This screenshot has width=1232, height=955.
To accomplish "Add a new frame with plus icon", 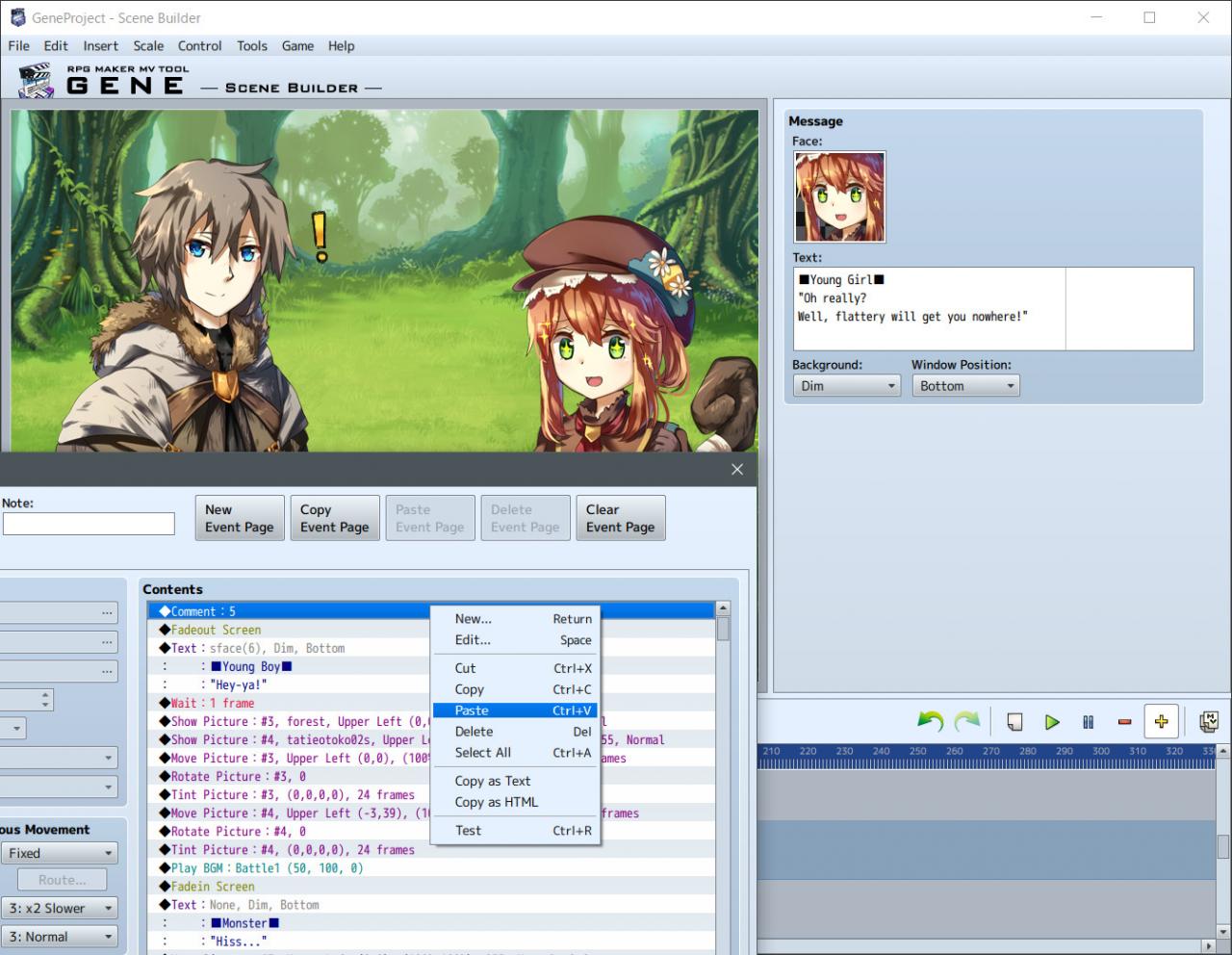I will pos(1162,720).
